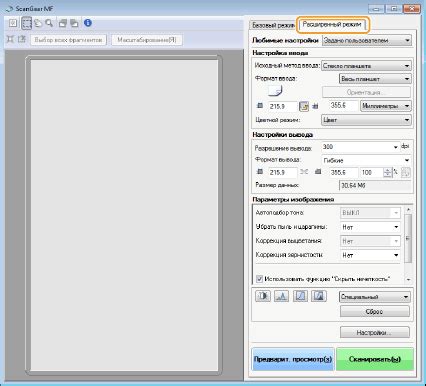Select the hand Move image tool
Screen dimensions: 426x386
tap(38, 23)
